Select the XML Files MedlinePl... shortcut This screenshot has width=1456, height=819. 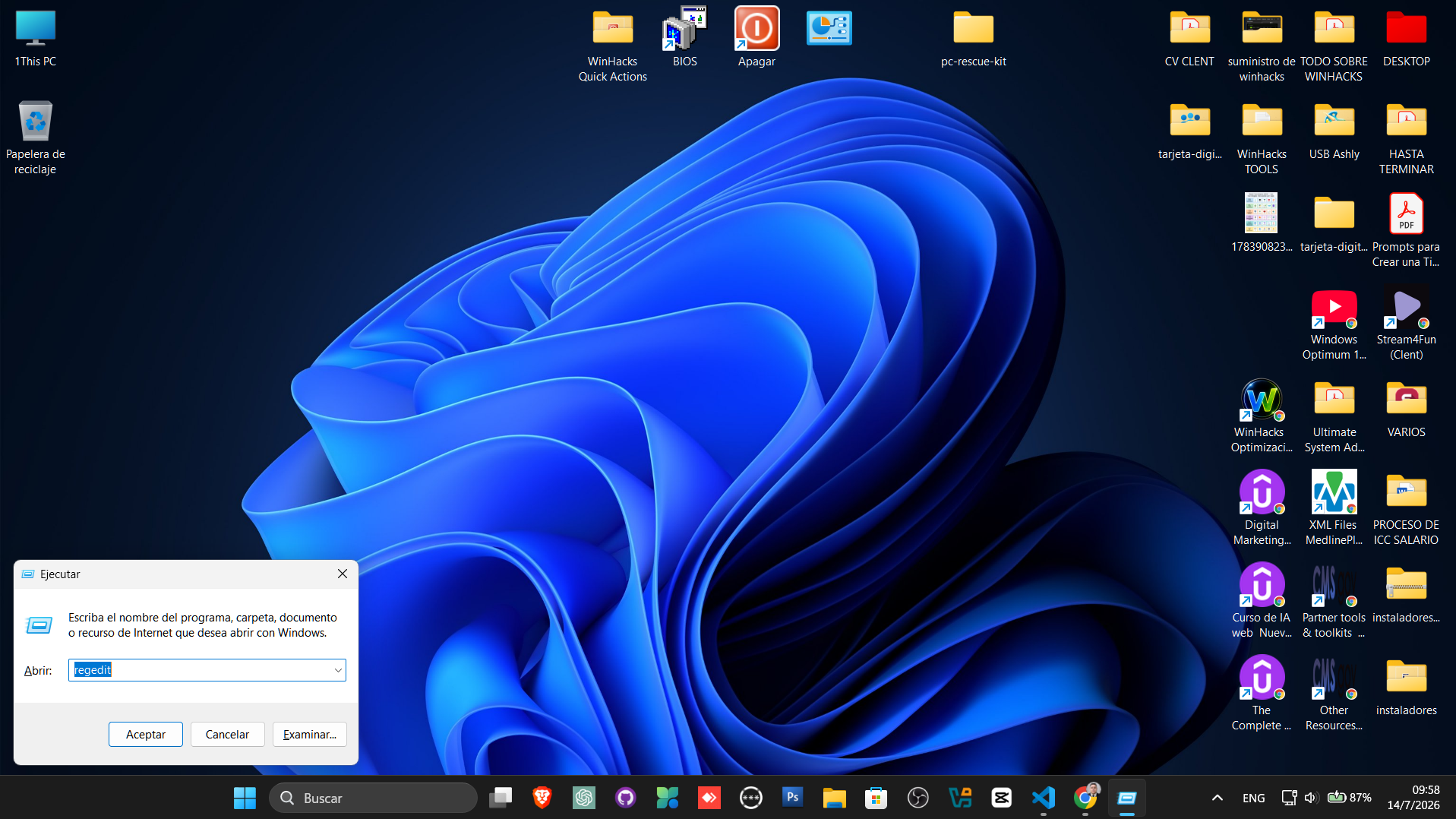click(x=1334, y=509)
